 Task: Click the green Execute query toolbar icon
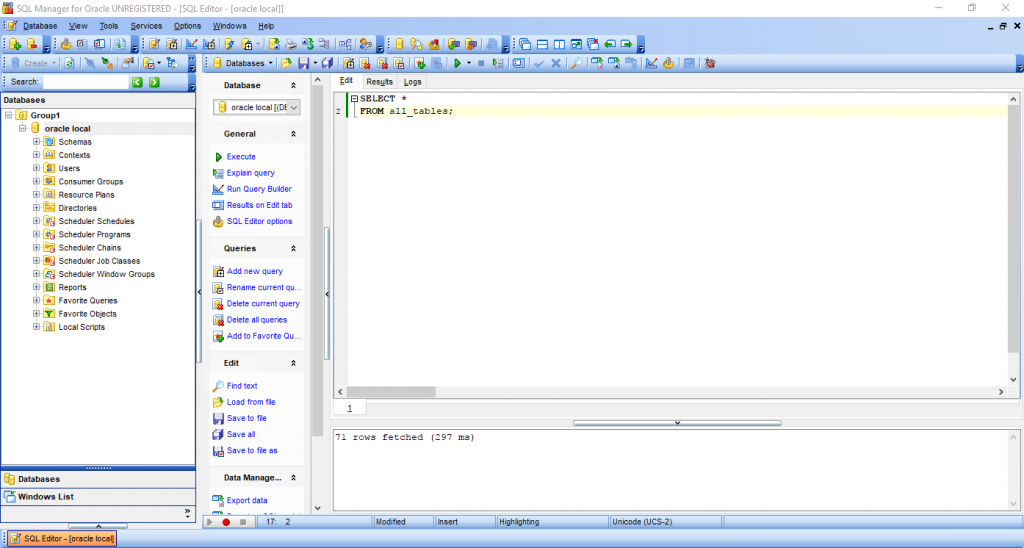tap(457, 63)
